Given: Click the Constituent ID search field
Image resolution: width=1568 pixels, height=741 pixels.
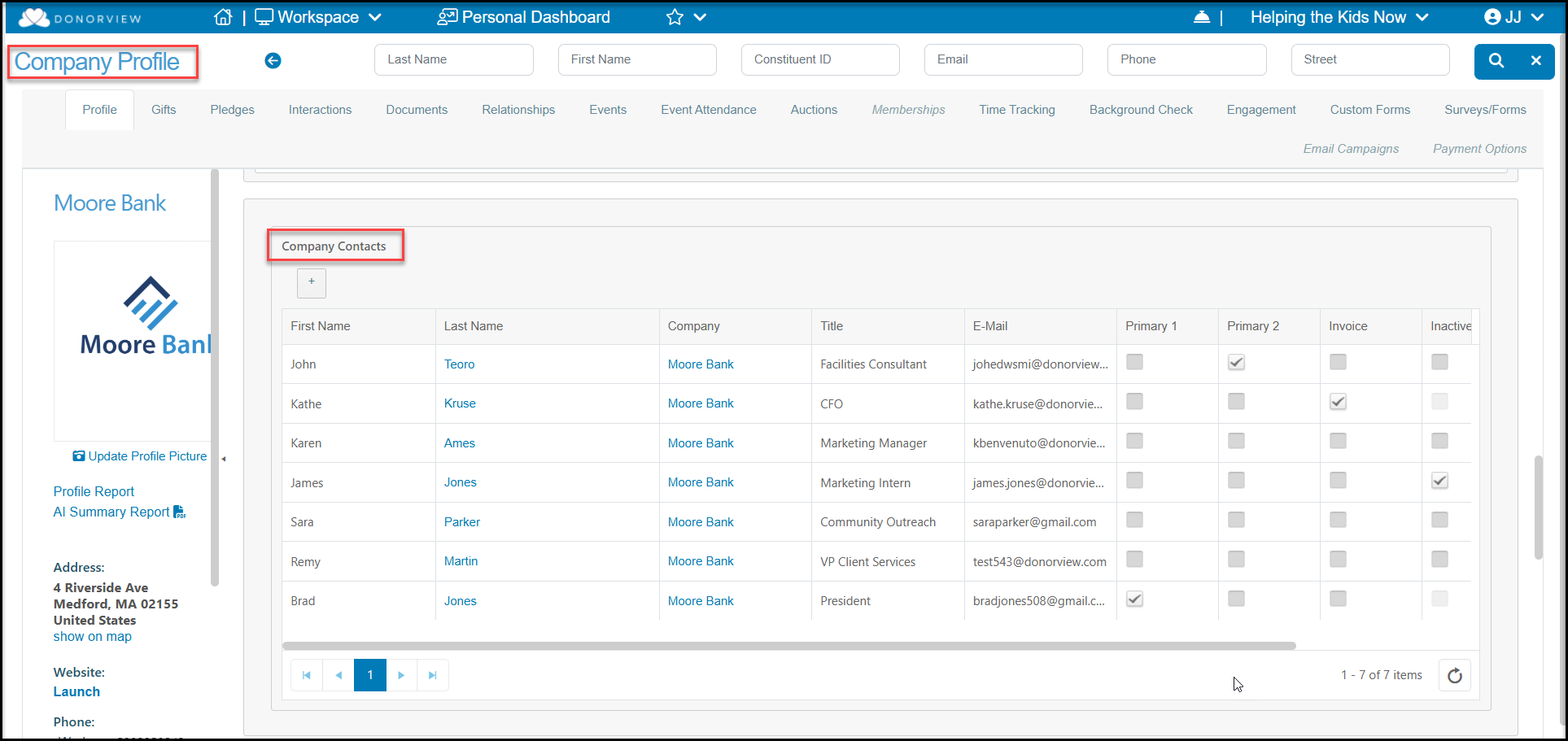Looking at the screenshot, I should point(820,59).
